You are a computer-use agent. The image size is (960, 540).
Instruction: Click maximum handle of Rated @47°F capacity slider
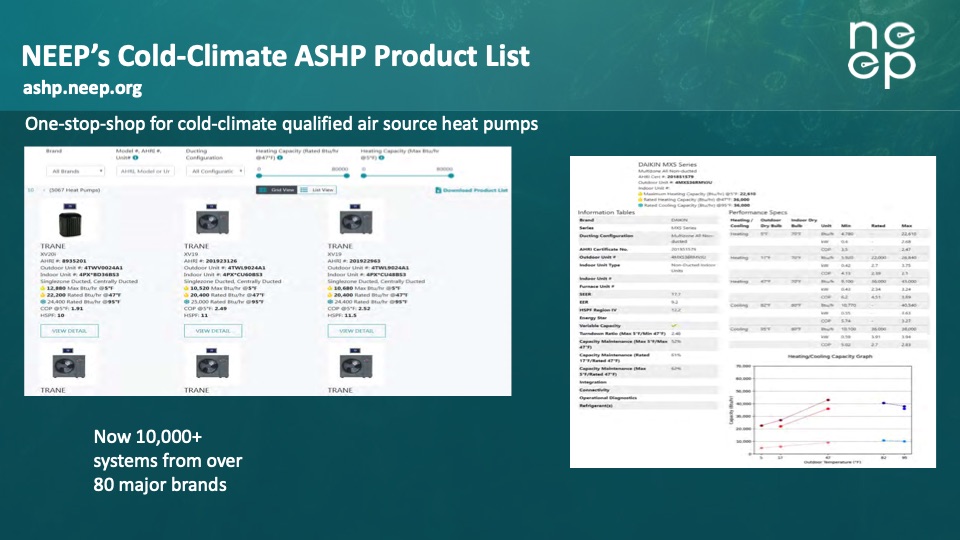tap(347, 176)
